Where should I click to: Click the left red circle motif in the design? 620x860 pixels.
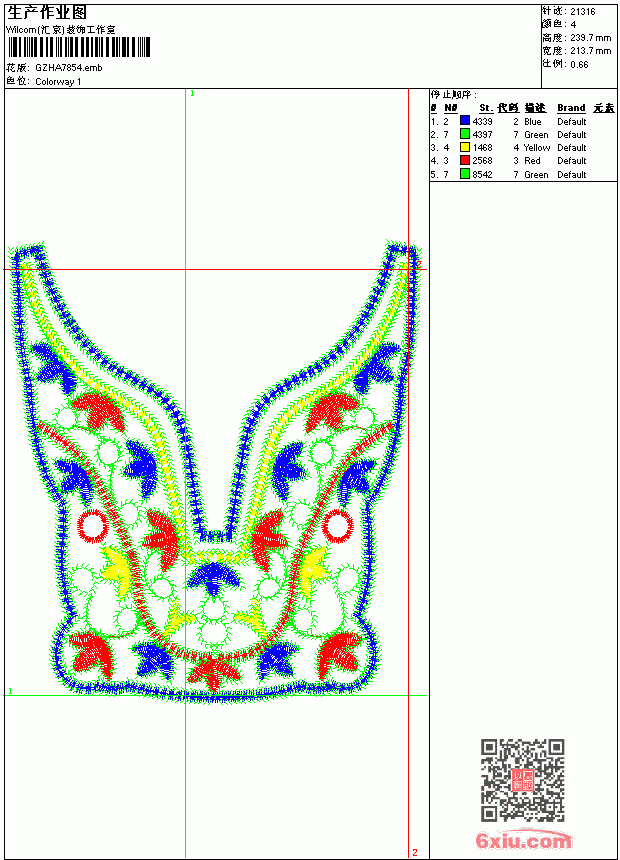point(93,527)
